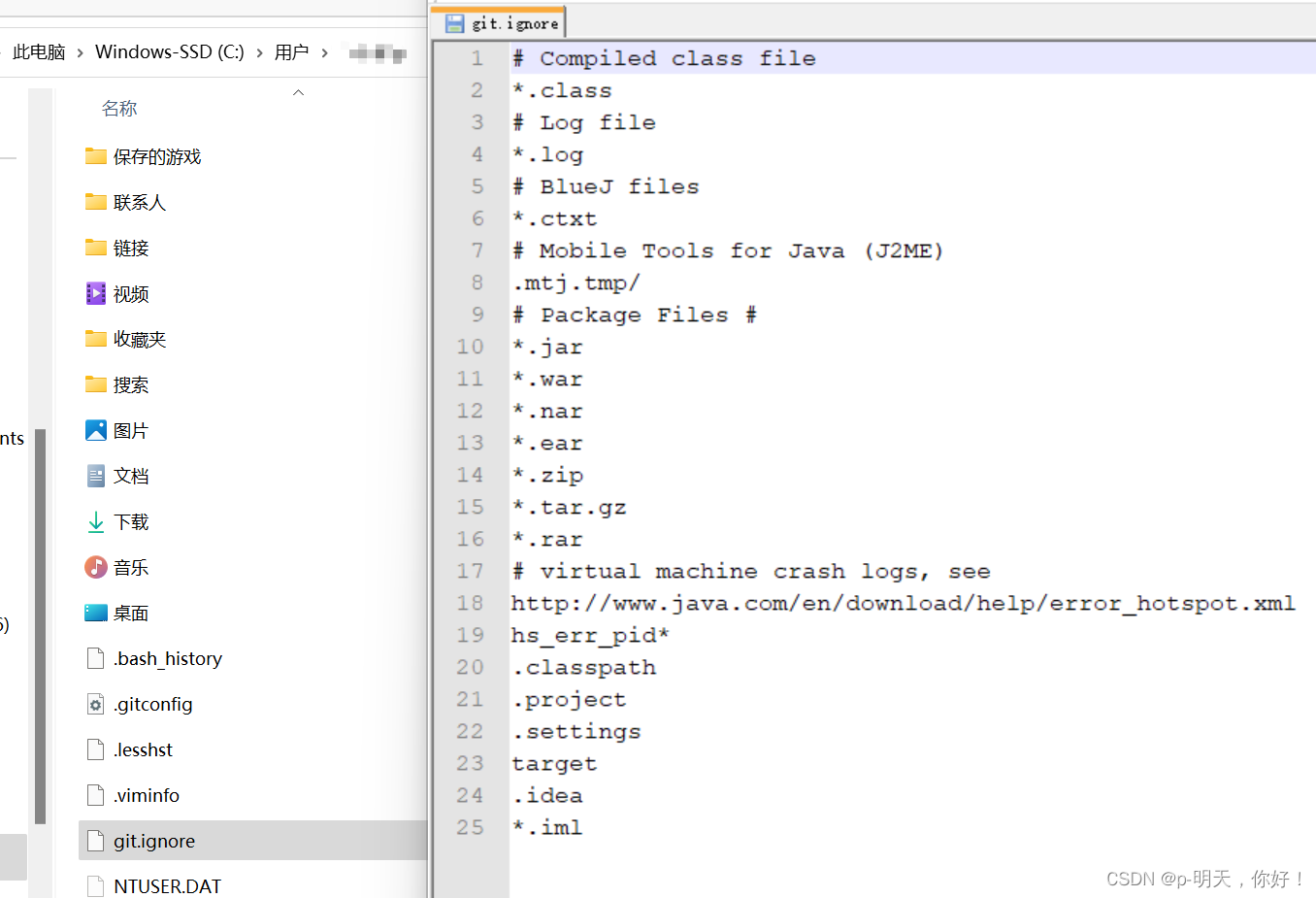Image resolution: width=1316 pixels, height=898 pixels.
Task: Select the 收藏夹 folder name
Action: pyautogui.click(x=140, y=339)
